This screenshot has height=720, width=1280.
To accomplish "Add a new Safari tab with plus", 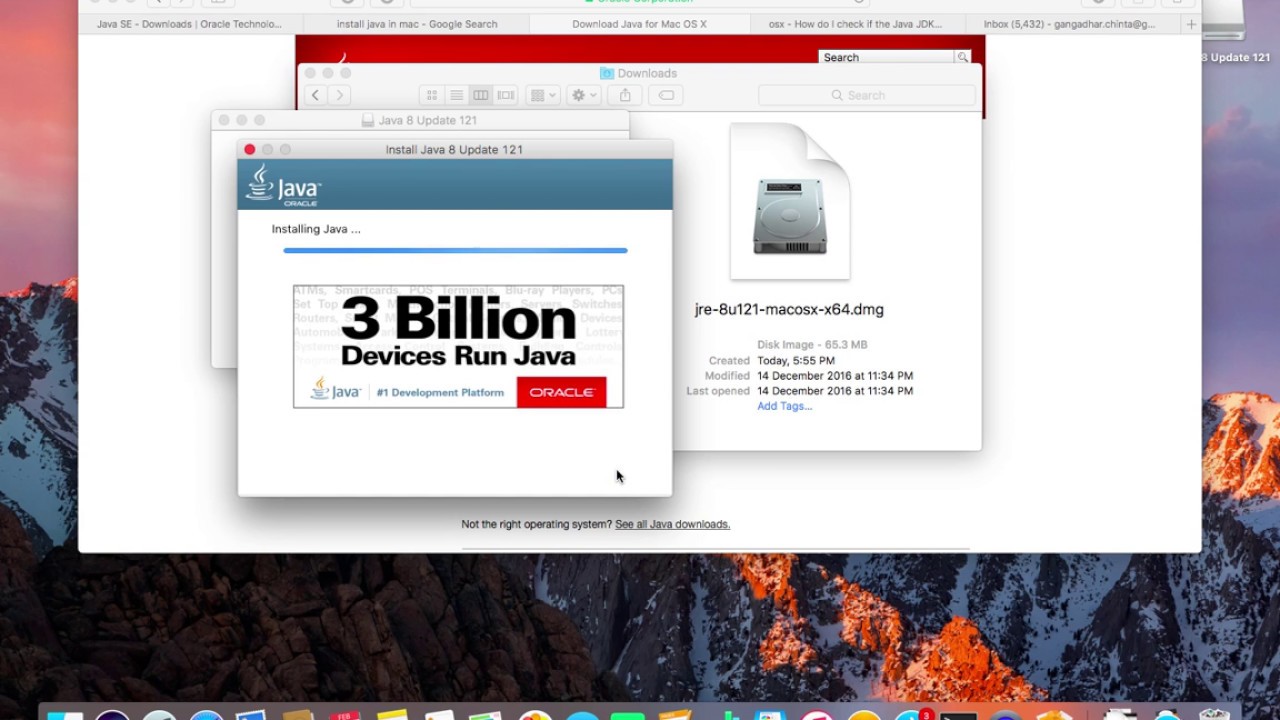I will [1190, 24].
